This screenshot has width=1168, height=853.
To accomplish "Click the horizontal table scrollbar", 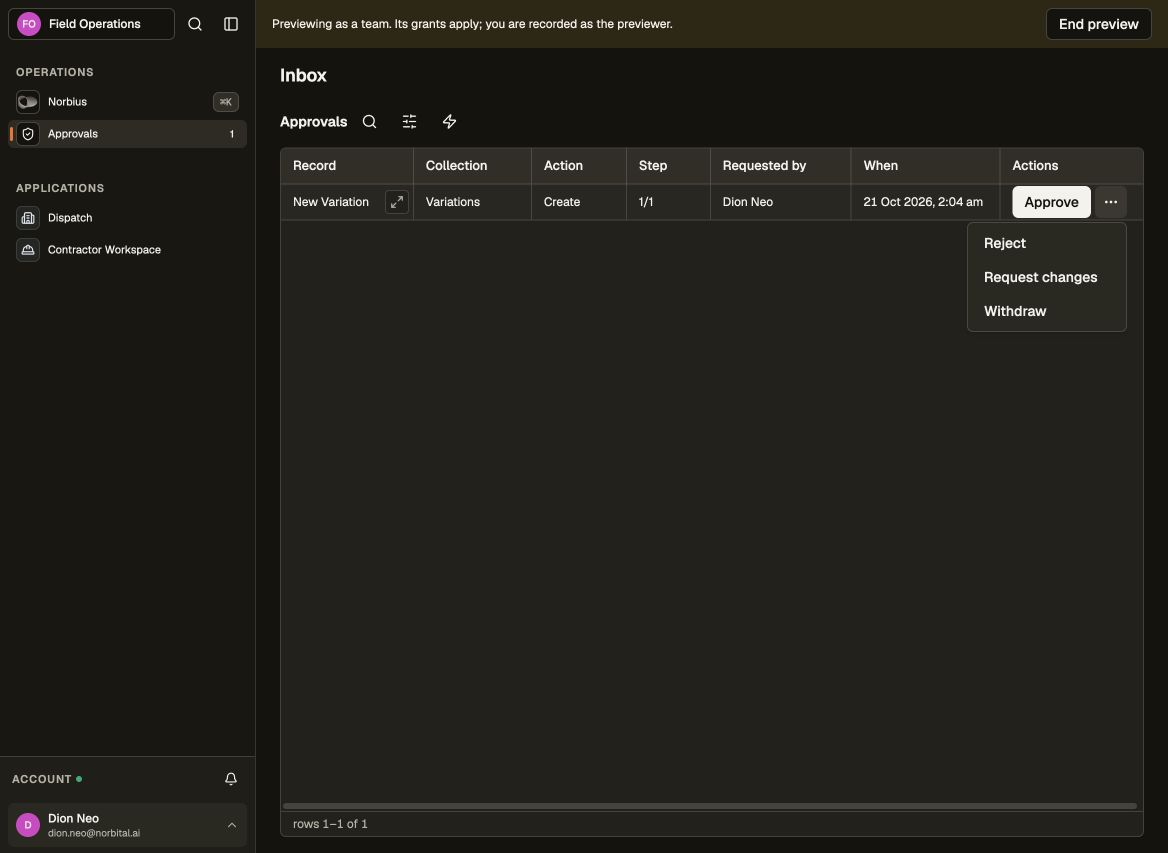I will [x=710, y=806].
